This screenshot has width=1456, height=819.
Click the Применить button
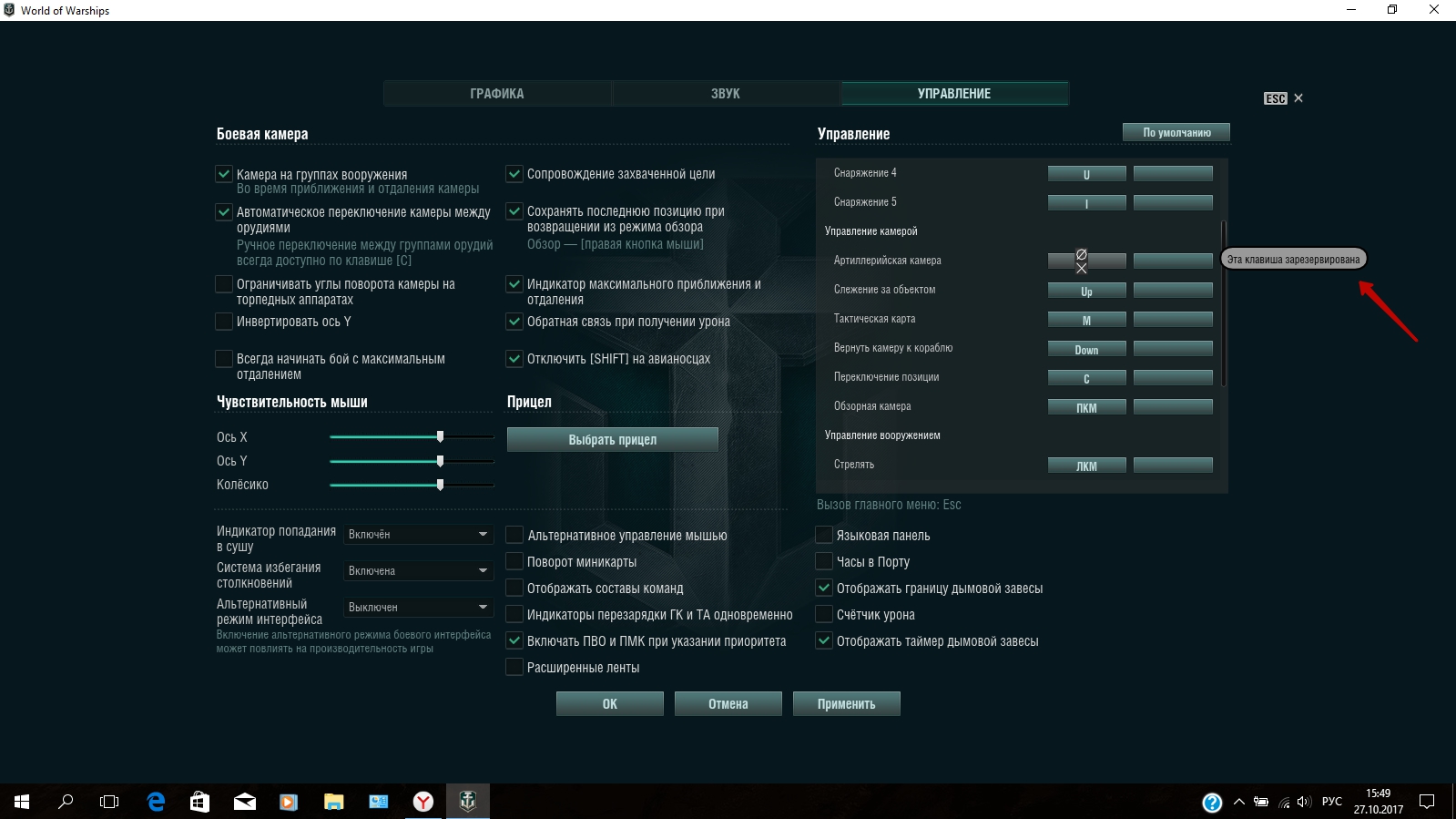pos(846,704)
